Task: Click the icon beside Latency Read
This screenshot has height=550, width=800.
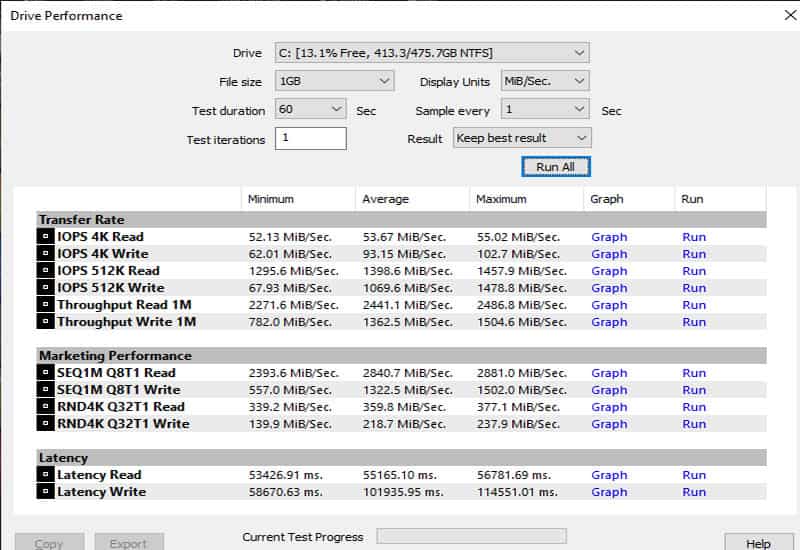Action: pyautogui.click(x=45, y=474)
